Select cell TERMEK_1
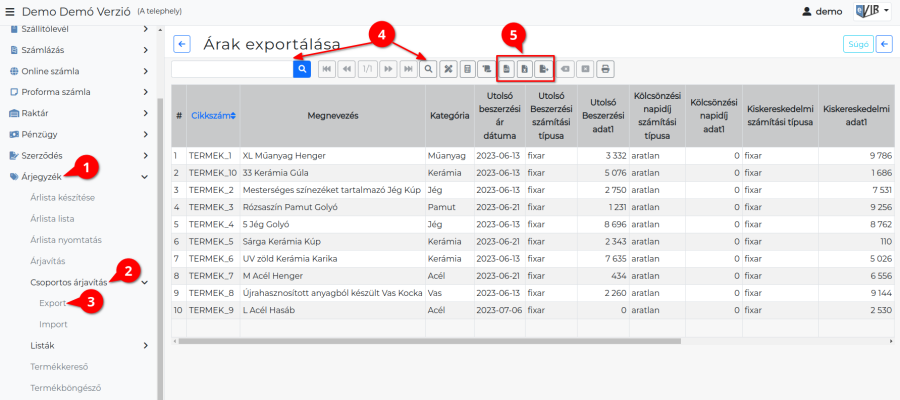 coord(214,156)
